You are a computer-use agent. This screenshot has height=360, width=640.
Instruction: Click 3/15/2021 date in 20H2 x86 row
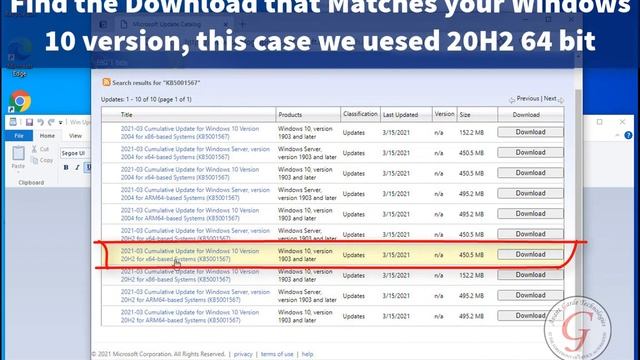[396, 276]
